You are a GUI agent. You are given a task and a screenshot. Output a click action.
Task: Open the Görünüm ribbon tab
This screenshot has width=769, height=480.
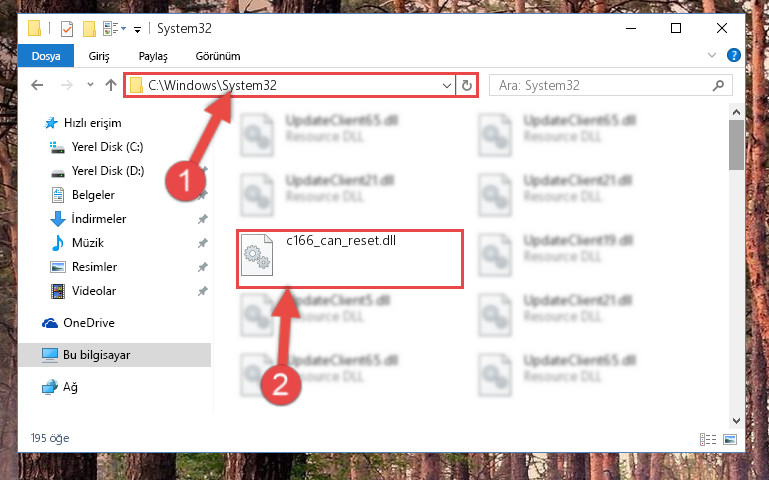coord(218,56)
